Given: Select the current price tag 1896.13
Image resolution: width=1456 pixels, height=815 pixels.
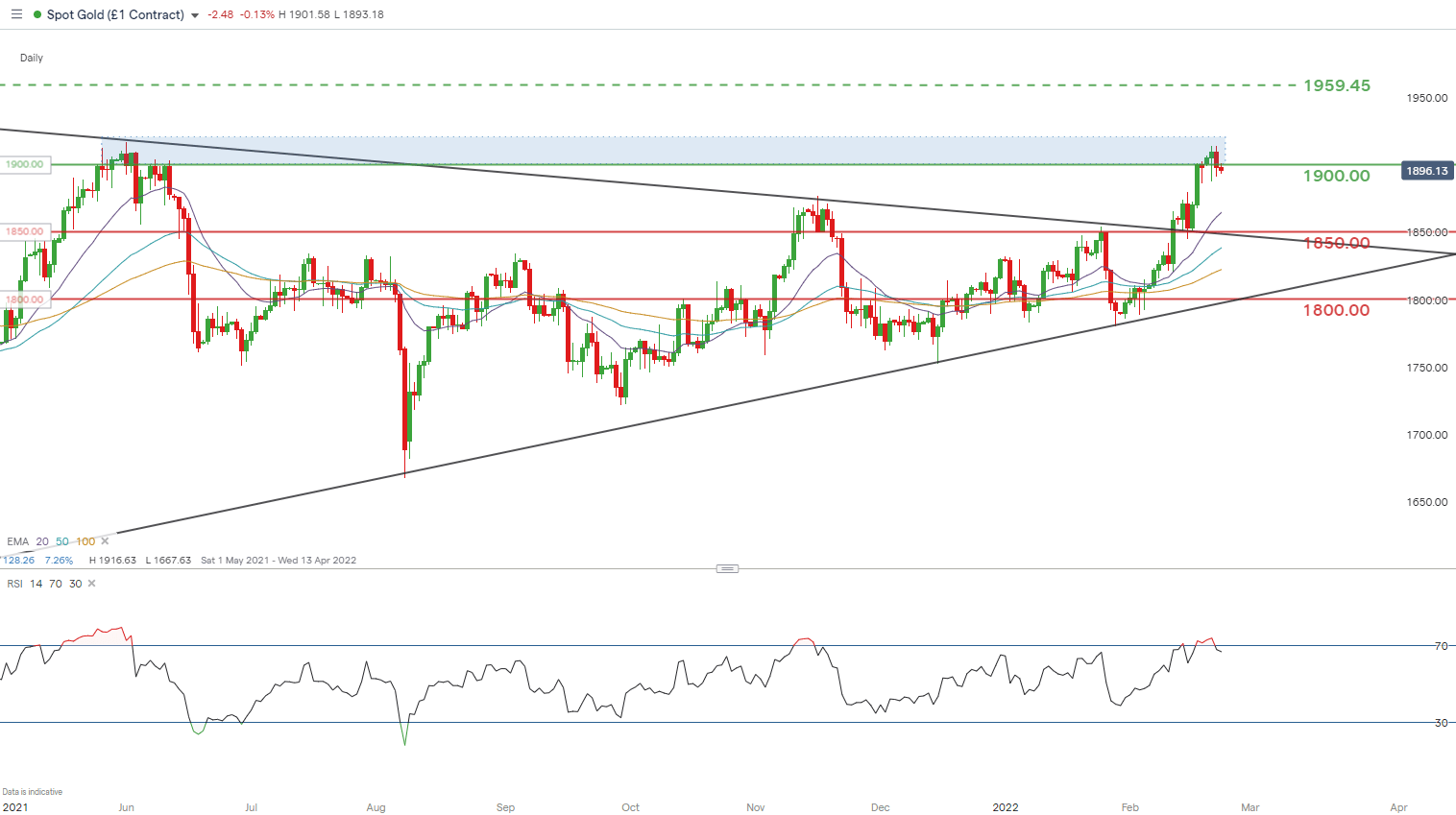Looking at the screenshot, I should click(x=1426, y=171).
